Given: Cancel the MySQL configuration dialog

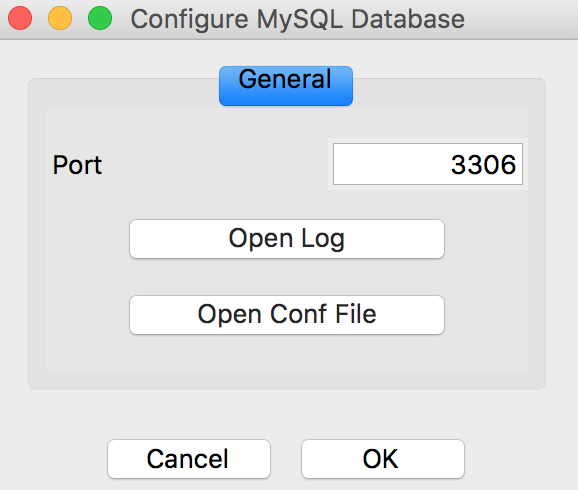Looking at the screenshot, I should [189, 459].
